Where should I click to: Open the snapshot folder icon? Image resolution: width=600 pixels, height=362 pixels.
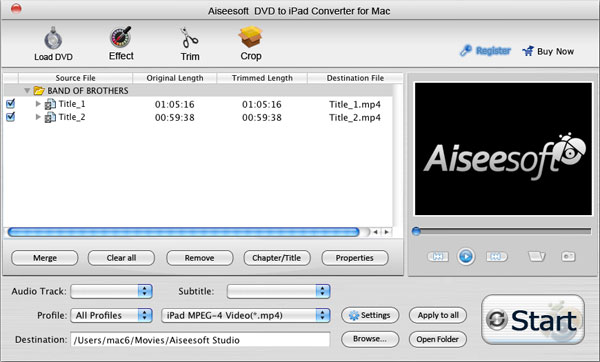click(x=536, y=256)
